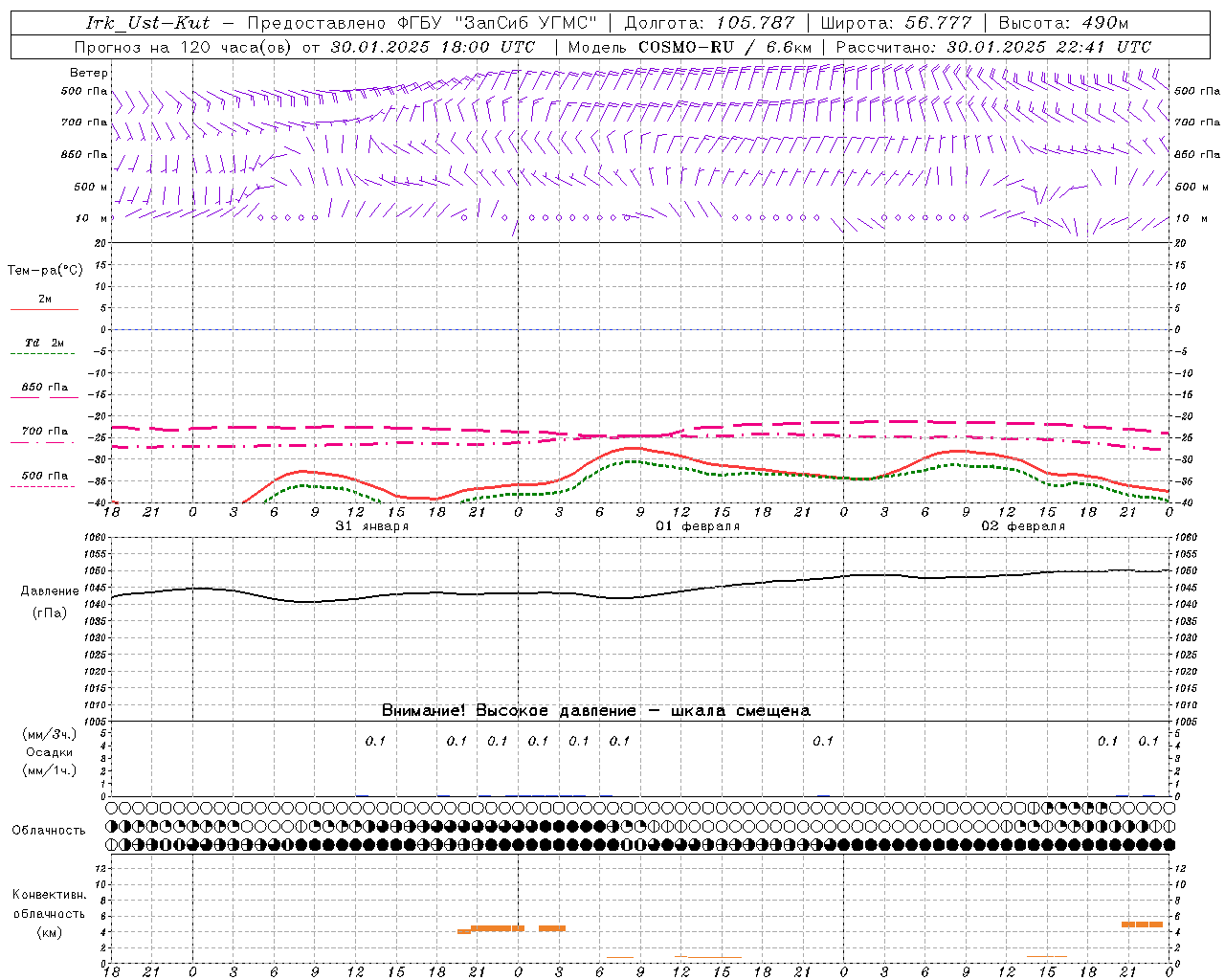Click the Широта: 56.777 value
Viewport: 1225px width, 980px height.
pyautogui.click(x=896, y=23)
